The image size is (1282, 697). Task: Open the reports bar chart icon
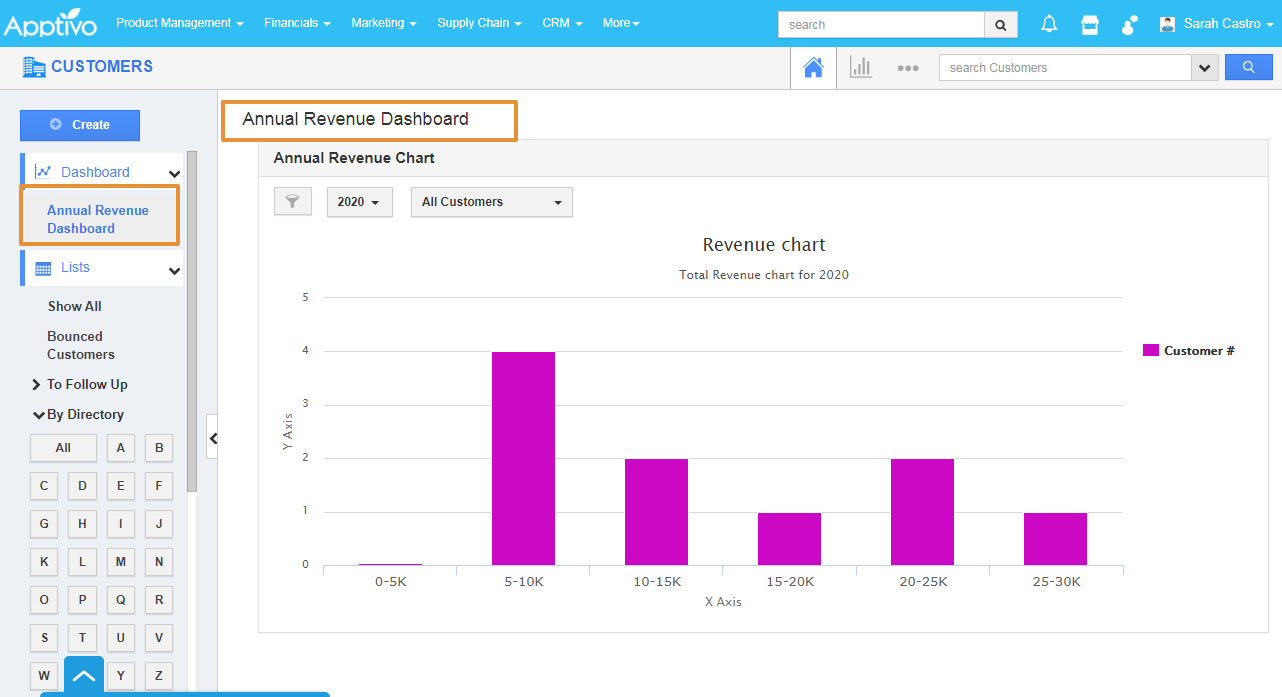860,68
